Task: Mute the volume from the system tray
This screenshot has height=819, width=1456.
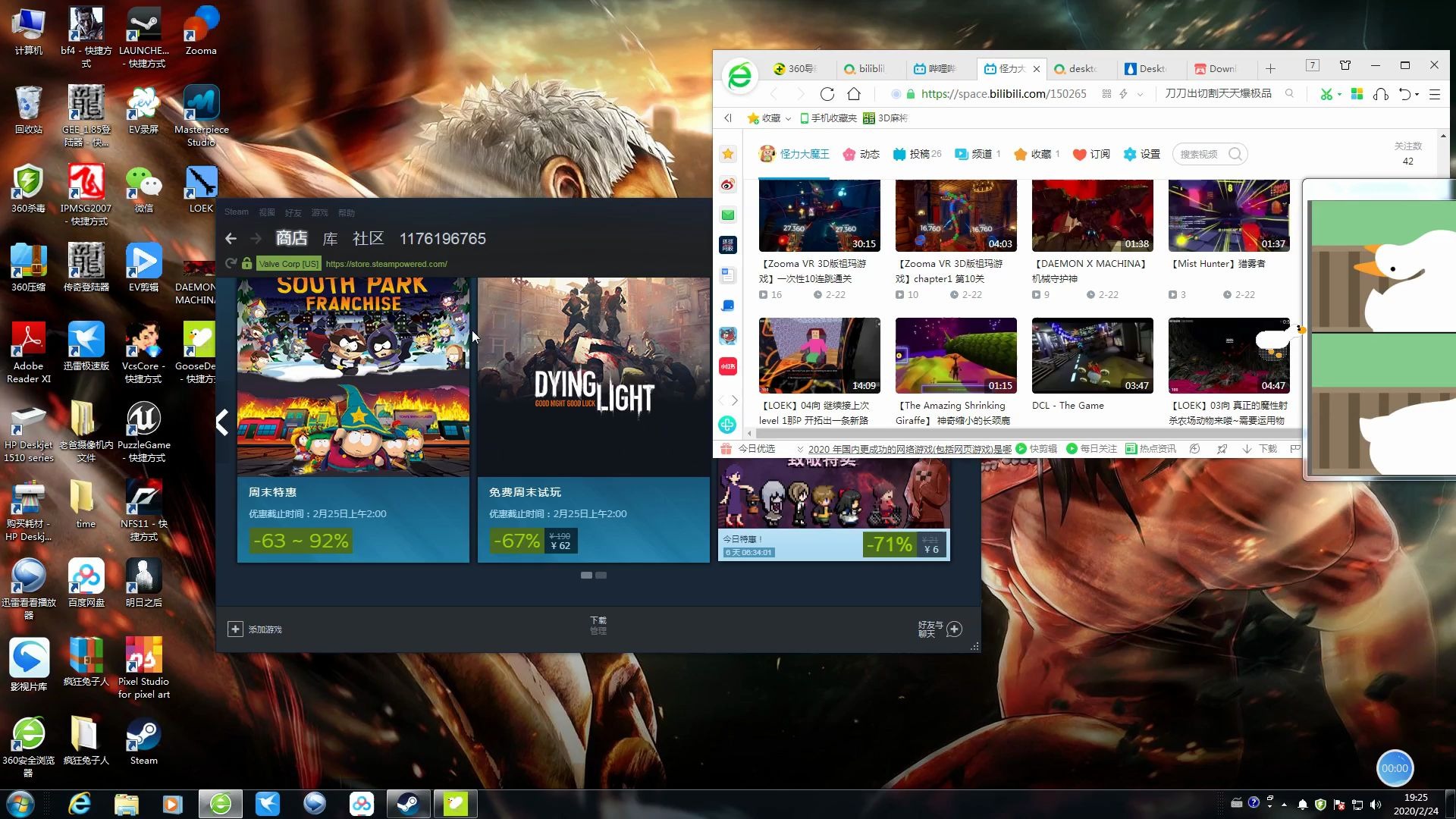Action: pos(1376,803)
